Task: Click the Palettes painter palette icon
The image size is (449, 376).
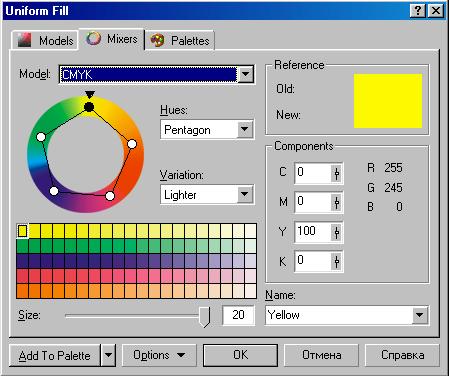Action: 157,40
